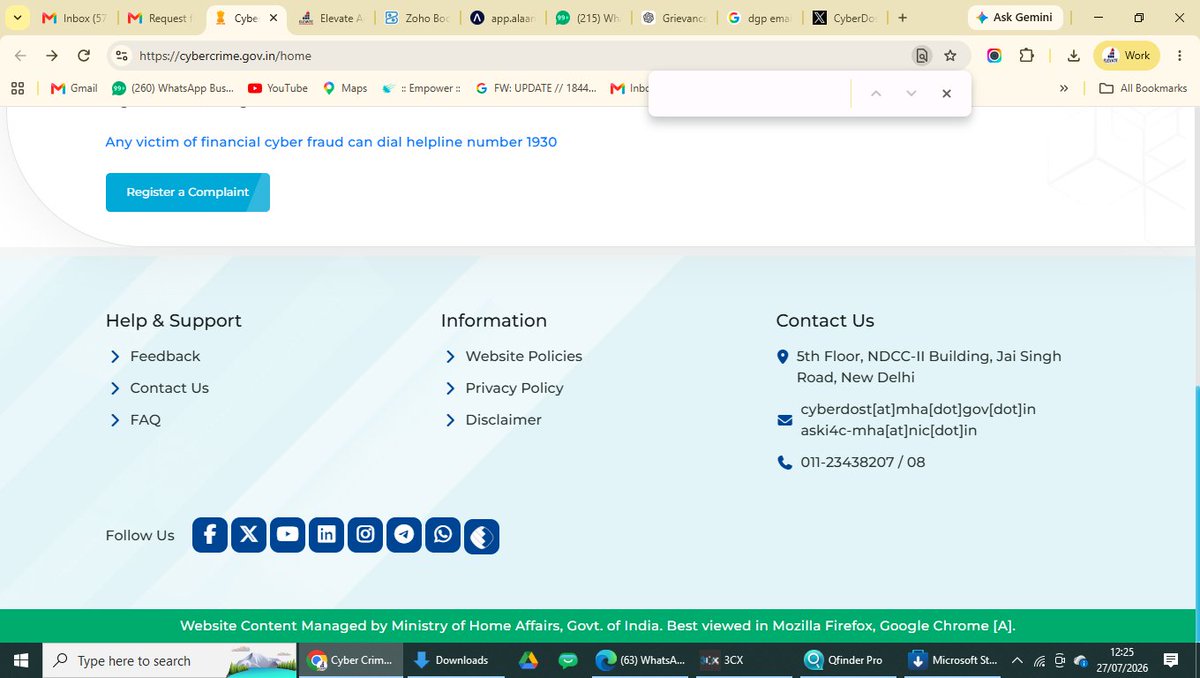Click the browser forward arrow

pyautogui.click(x=52, y=56)
